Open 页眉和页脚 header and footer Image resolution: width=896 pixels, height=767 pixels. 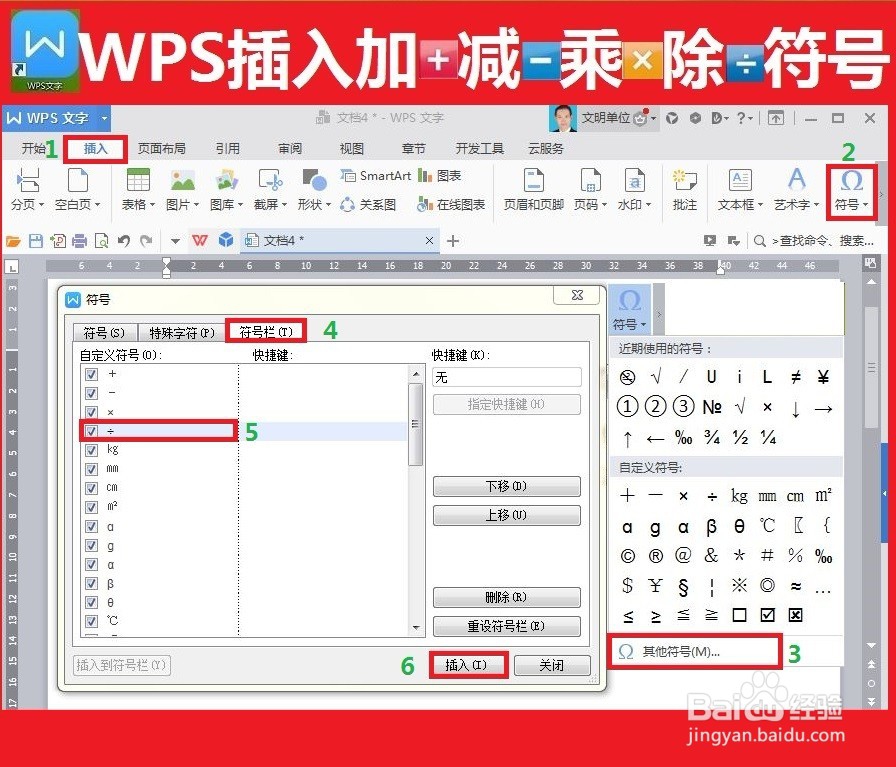tap(534, 189)
